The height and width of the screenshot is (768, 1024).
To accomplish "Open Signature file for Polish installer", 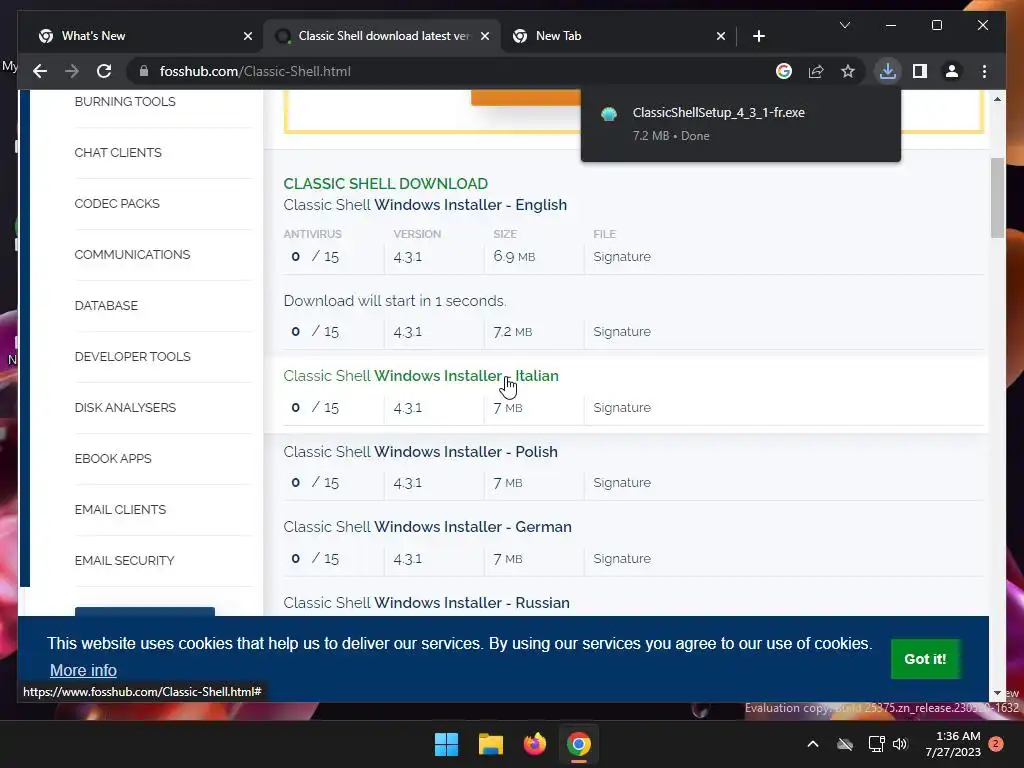I will point(622,483).
